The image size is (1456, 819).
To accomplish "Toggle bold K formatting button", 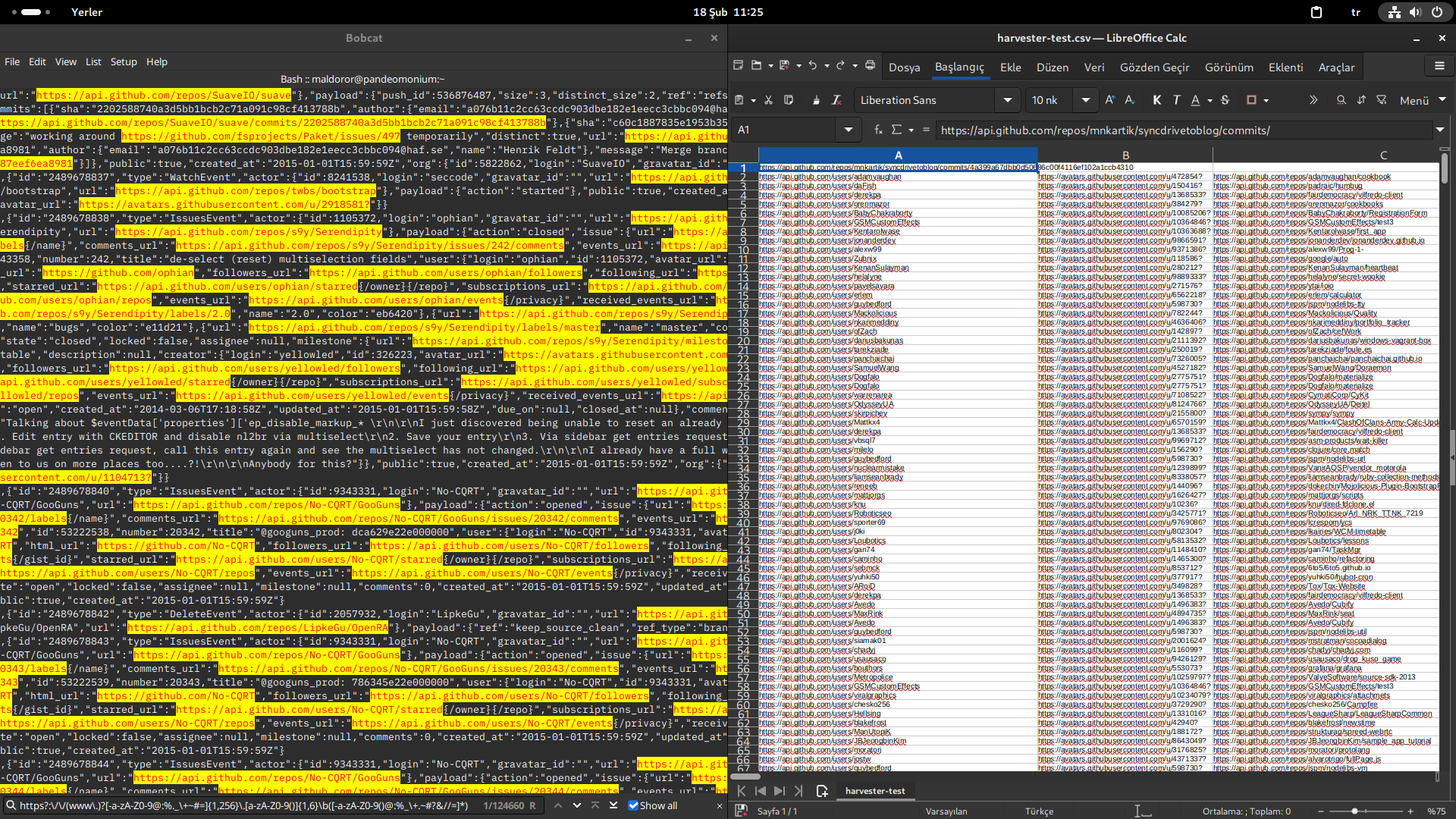I will (1156, 100).
